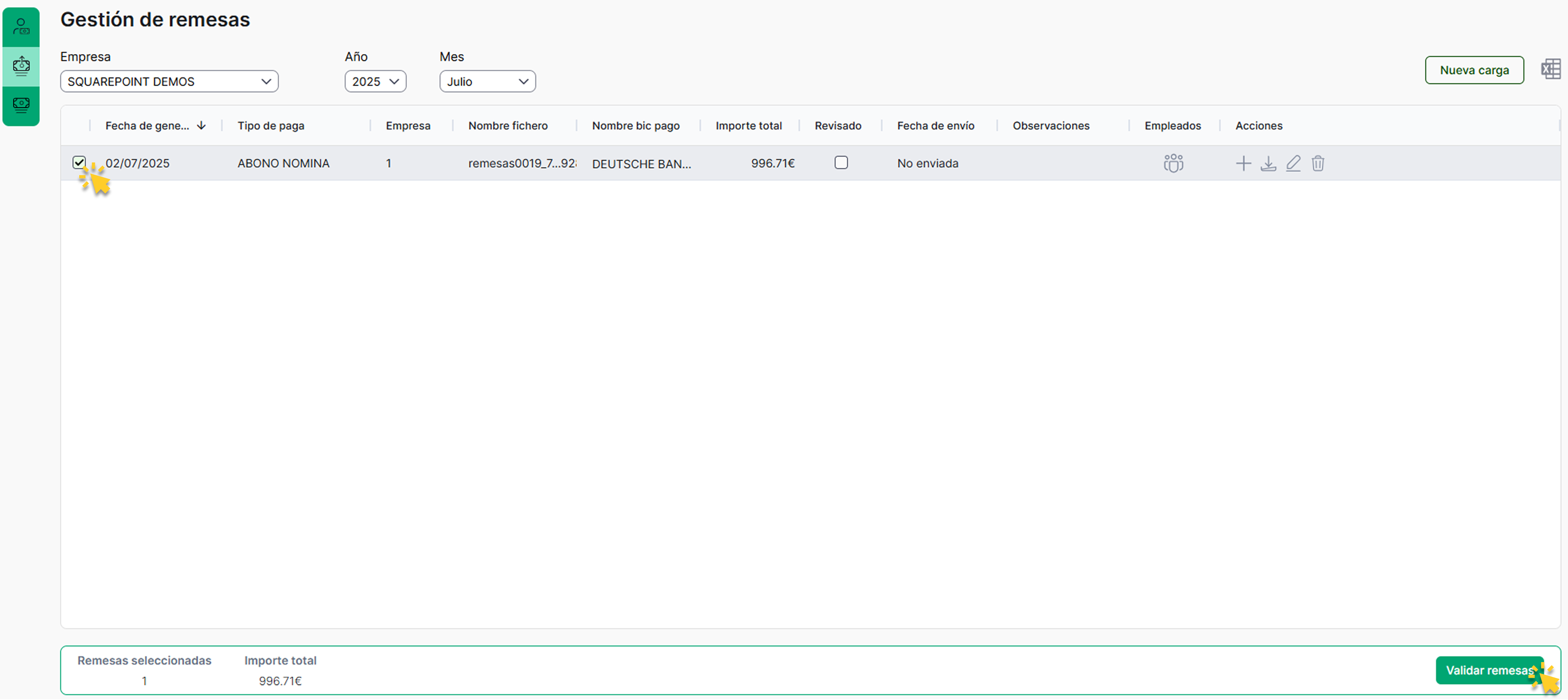This screenshot has height=700, width=1568.
Task: Open the employees group icon in row
Action: pos(1173,163)
